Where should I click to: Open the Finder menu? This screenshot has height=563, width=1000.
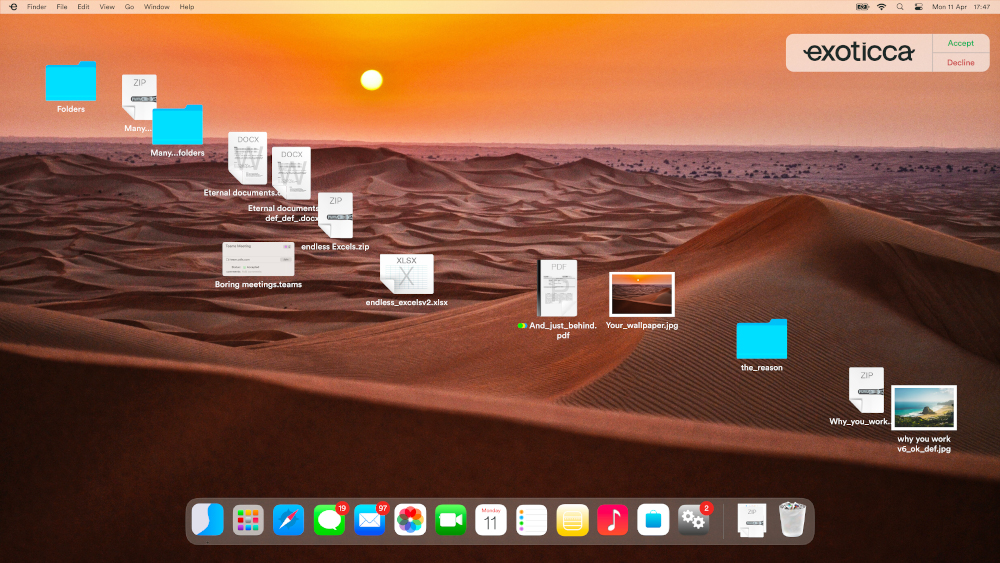click(36, 7)
